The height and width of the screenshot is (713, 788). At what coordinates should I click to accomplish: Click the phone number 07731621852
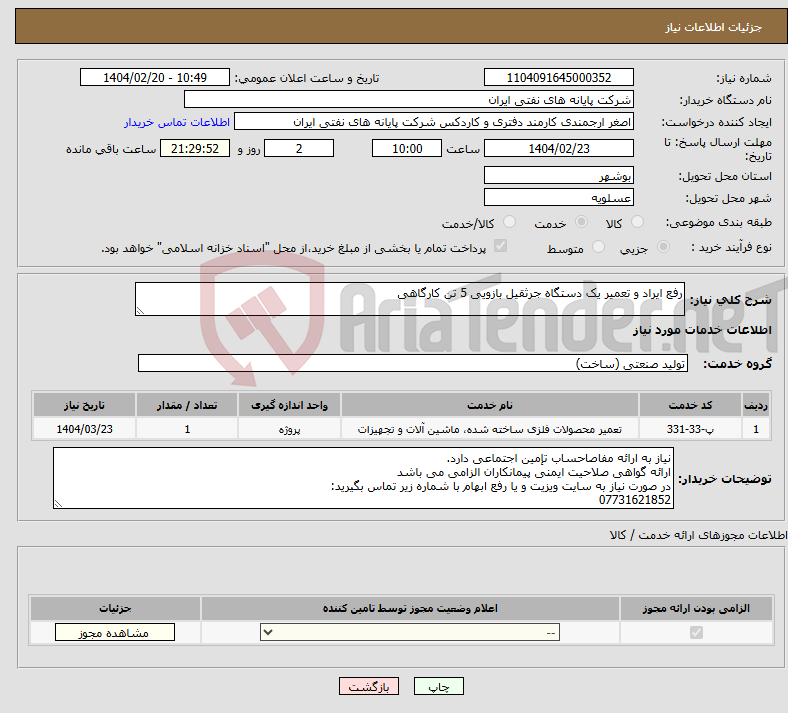[634, 500]
